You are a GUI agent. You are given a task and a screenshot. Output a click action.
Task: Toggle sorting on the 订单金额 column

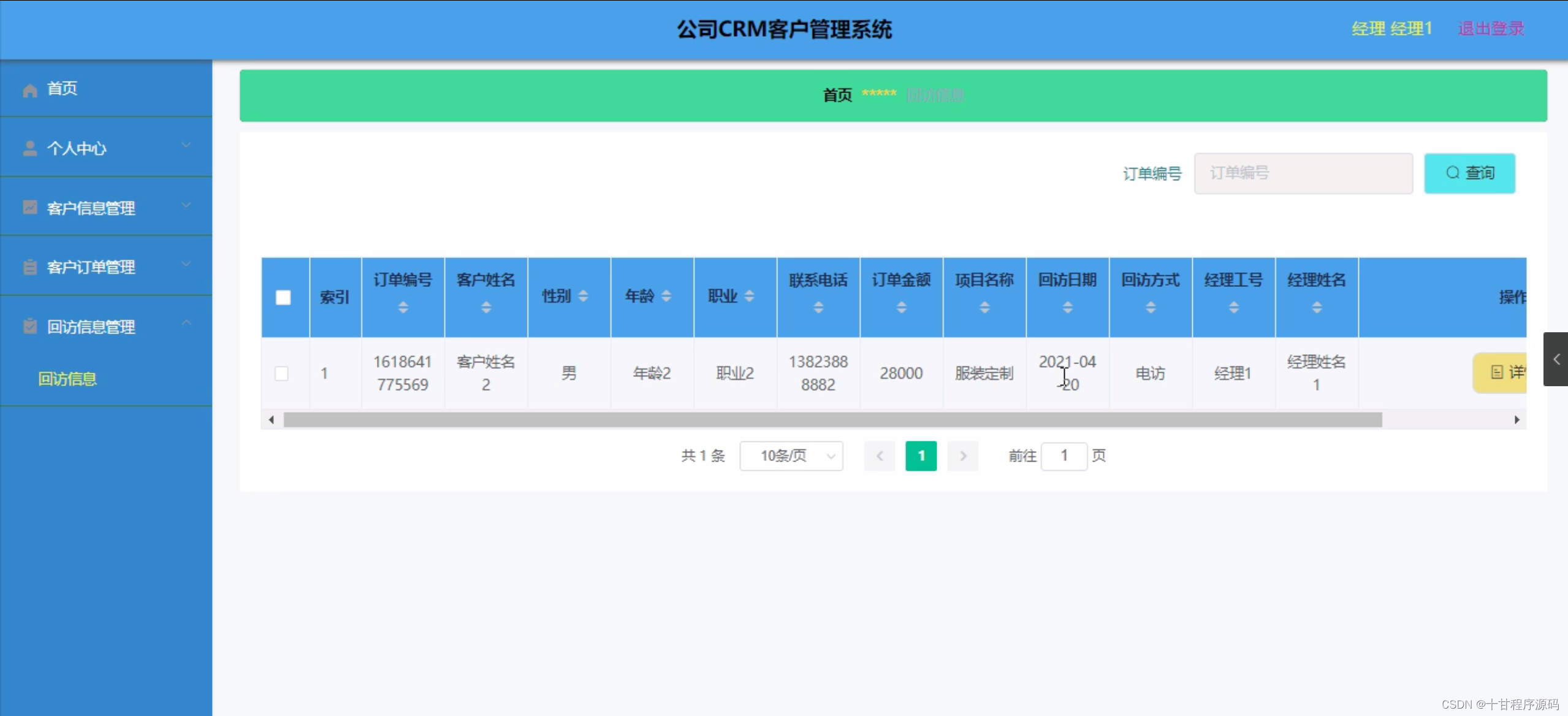901,308
